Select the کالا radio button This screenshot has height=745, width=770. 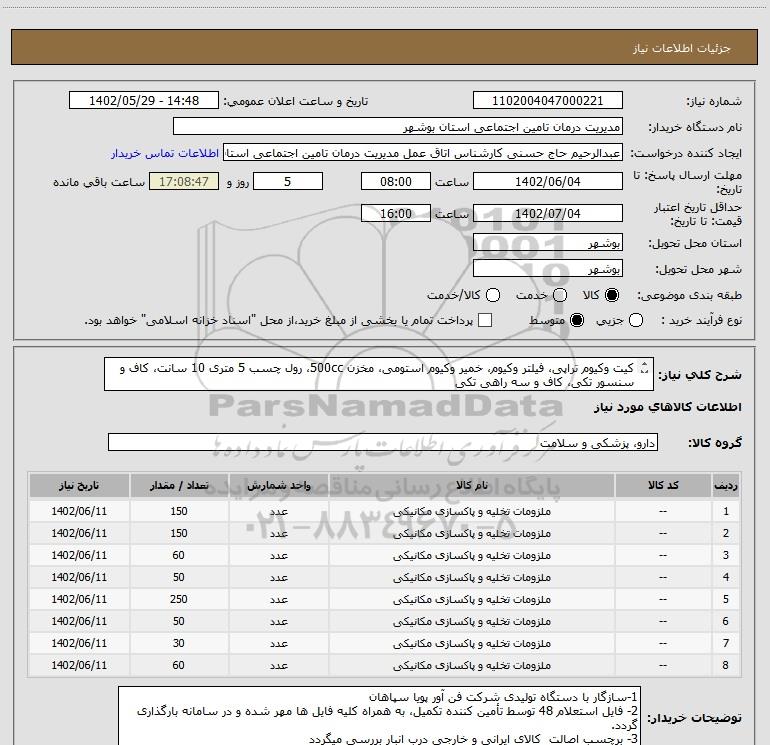click(612, 295)
